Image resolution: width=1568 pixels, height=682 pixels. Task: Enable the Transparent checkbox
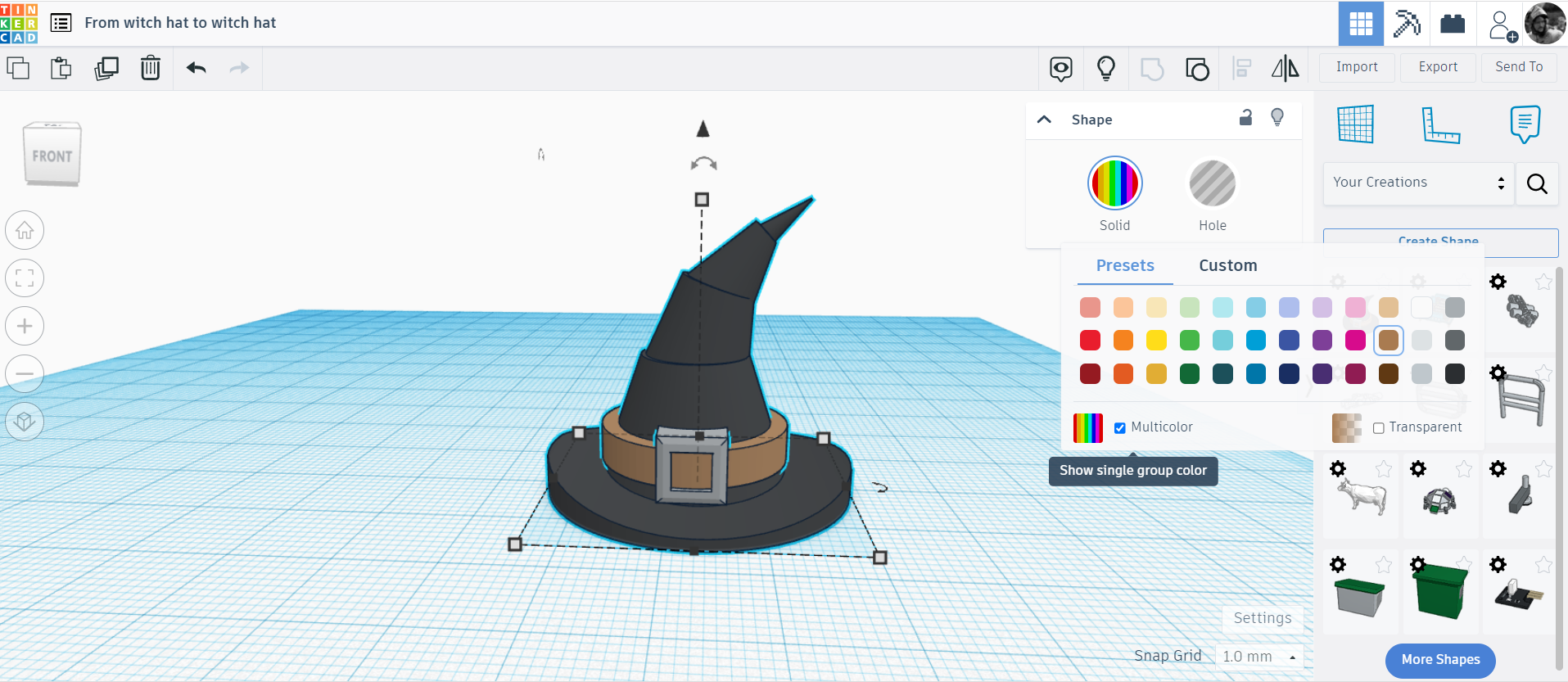tap(1379, 428)
